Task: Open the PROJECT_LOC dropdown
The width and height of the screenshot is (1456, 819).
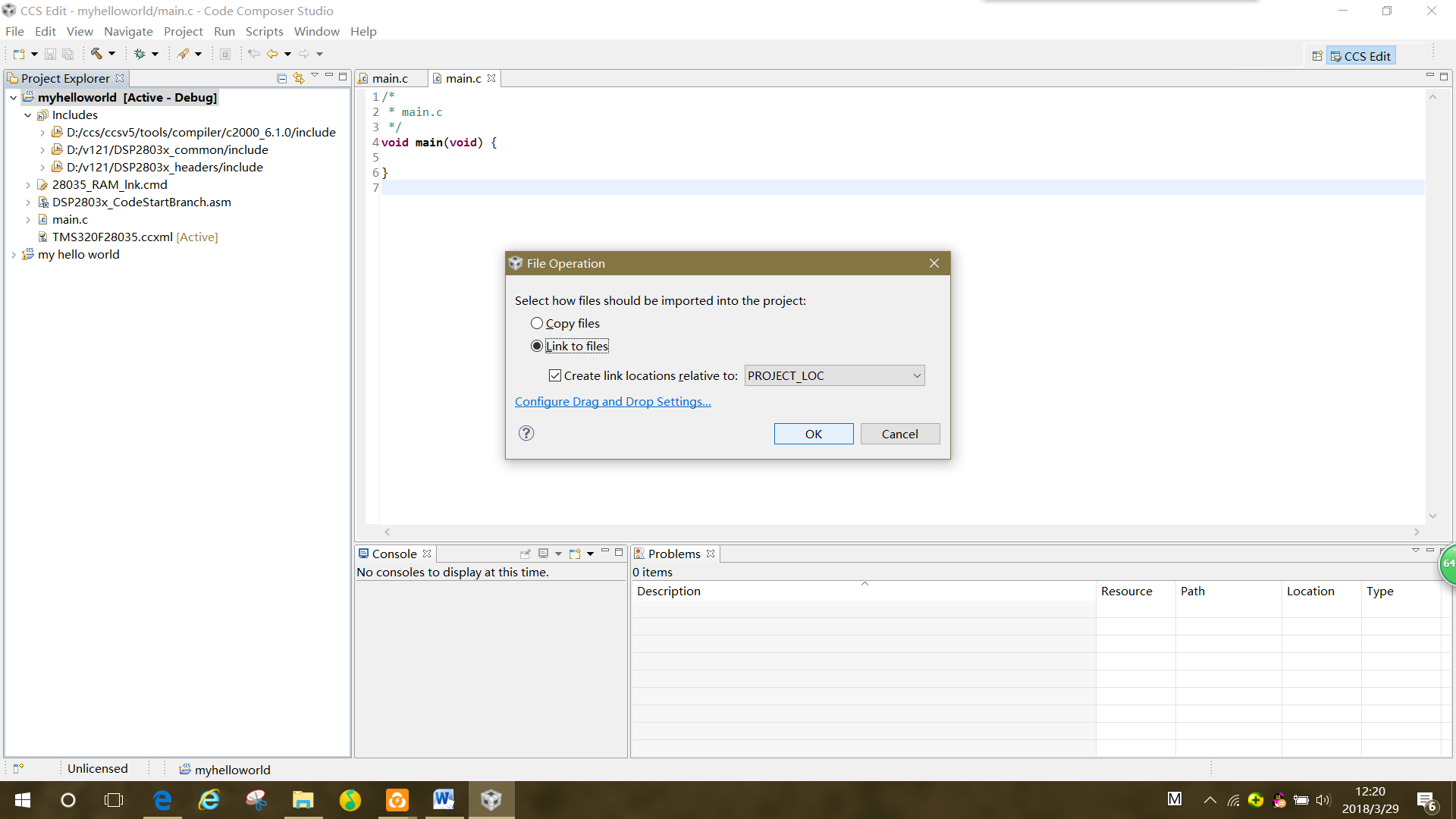Action: (834, 375)
